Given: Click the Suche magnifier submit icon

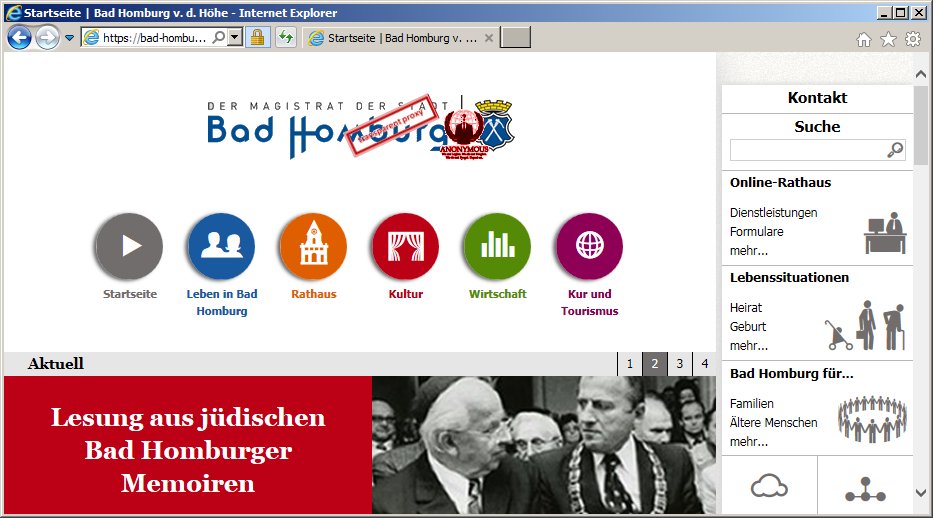Looking at the screenshot, I should (895, 150).
